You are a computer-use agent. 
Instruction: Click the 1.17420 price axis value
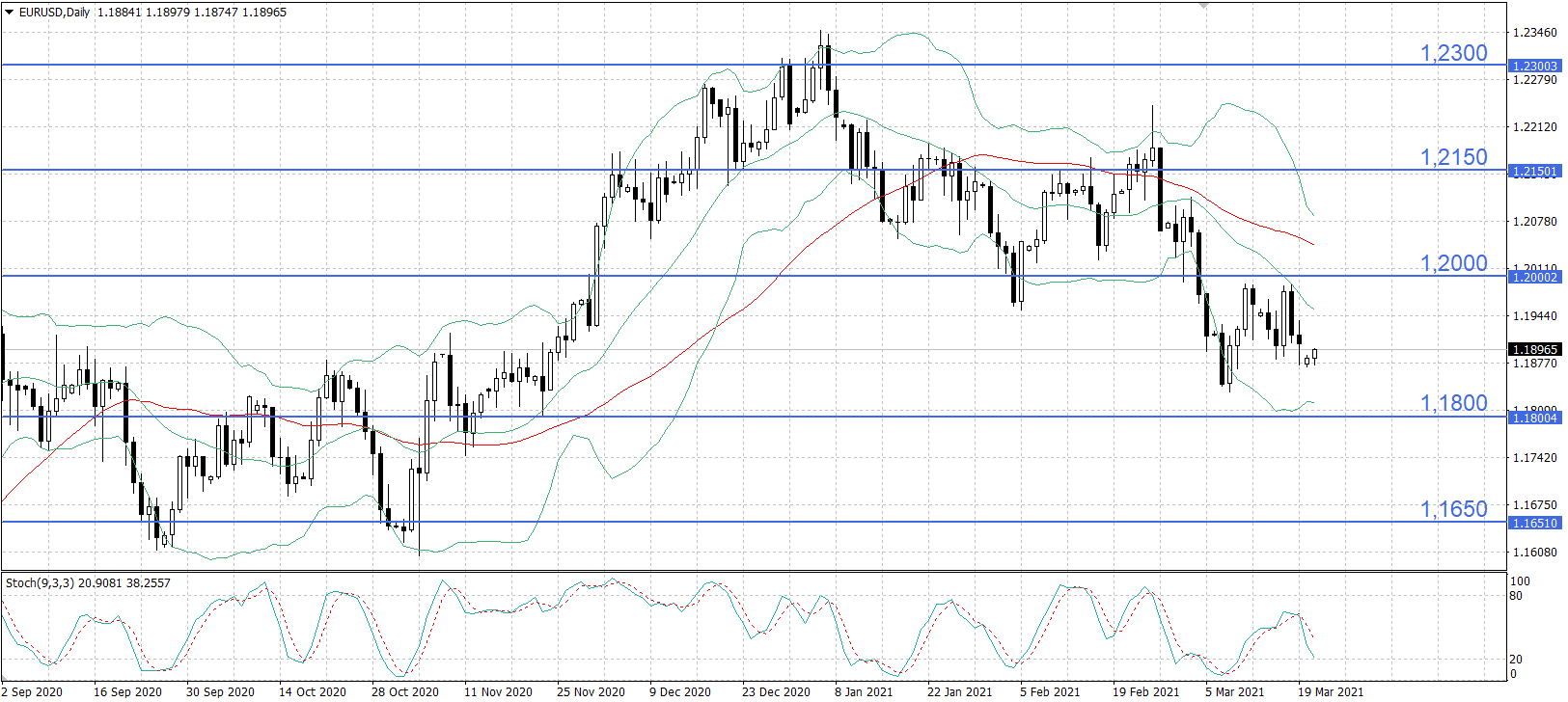pyautogui.click(x=1534, y=458)
